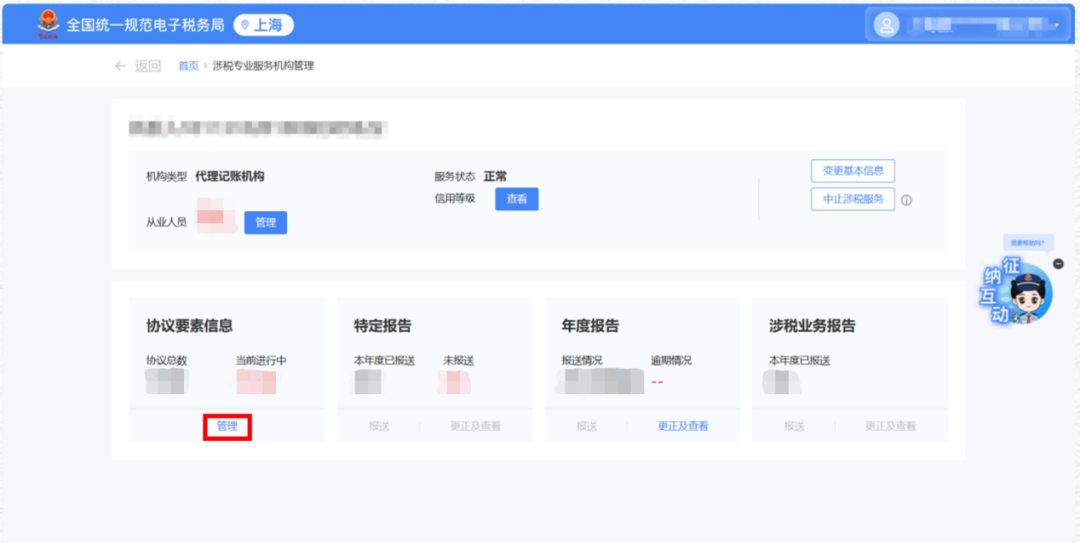Open the 首页 breadcrumb link
This screenshot has height=543, width=1080.
pyautogui.click(x=188, y=66)
